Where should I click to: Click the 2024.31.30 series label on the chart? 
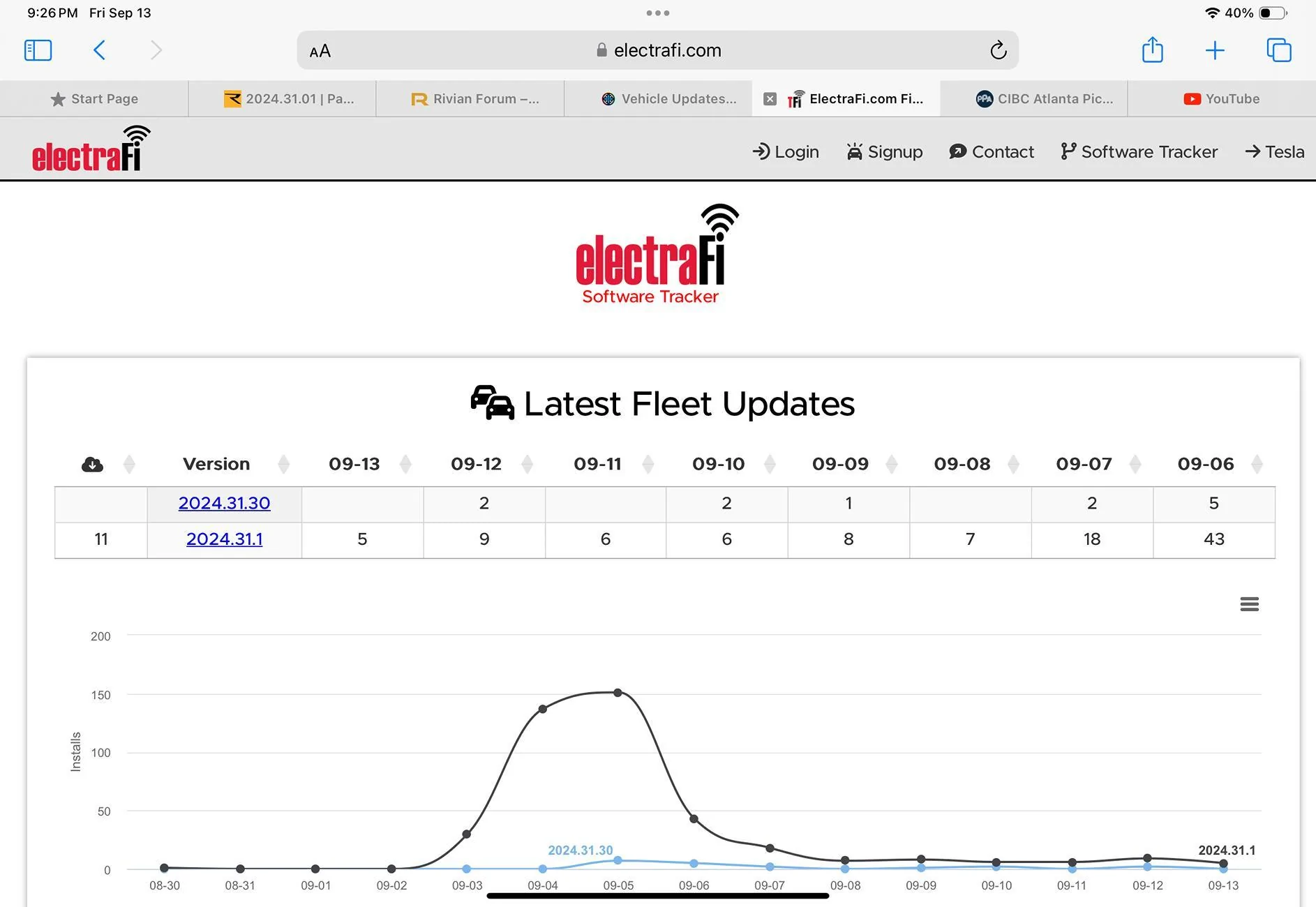pyautogui.click(x=581, y=850)
